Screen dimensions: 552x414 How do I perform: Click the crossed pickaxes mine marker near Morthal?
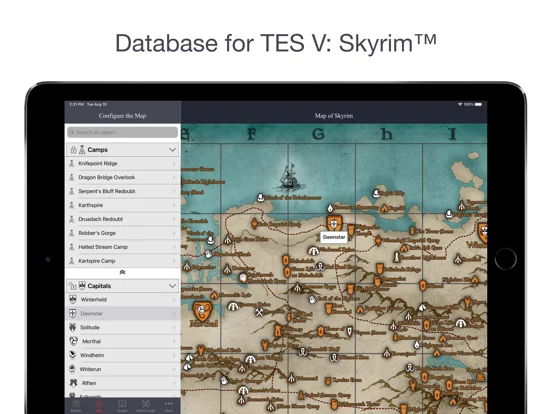coord(259,312)
